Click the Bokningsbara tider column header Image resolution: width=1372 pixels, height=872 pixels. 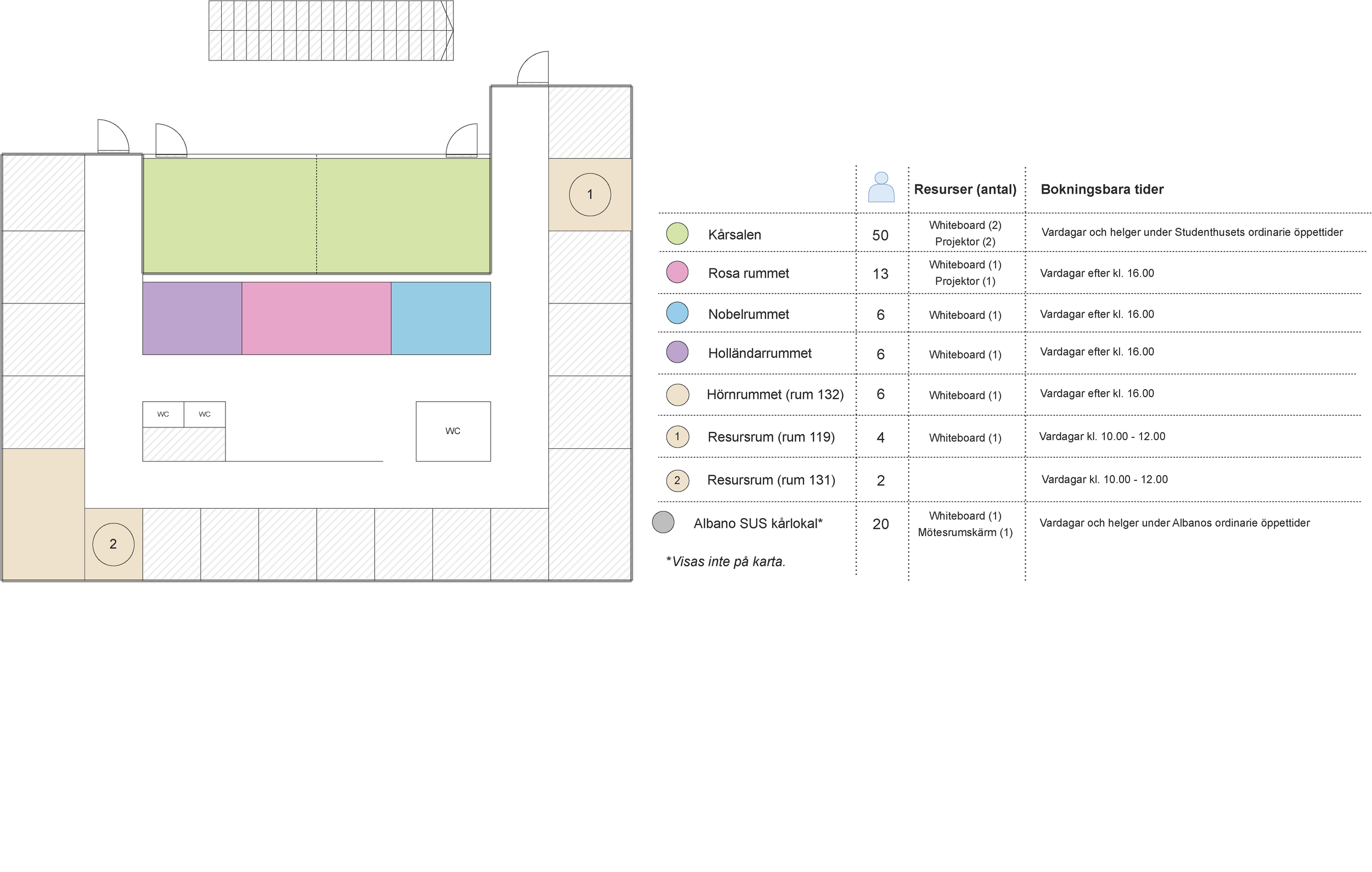[1101, 189]
